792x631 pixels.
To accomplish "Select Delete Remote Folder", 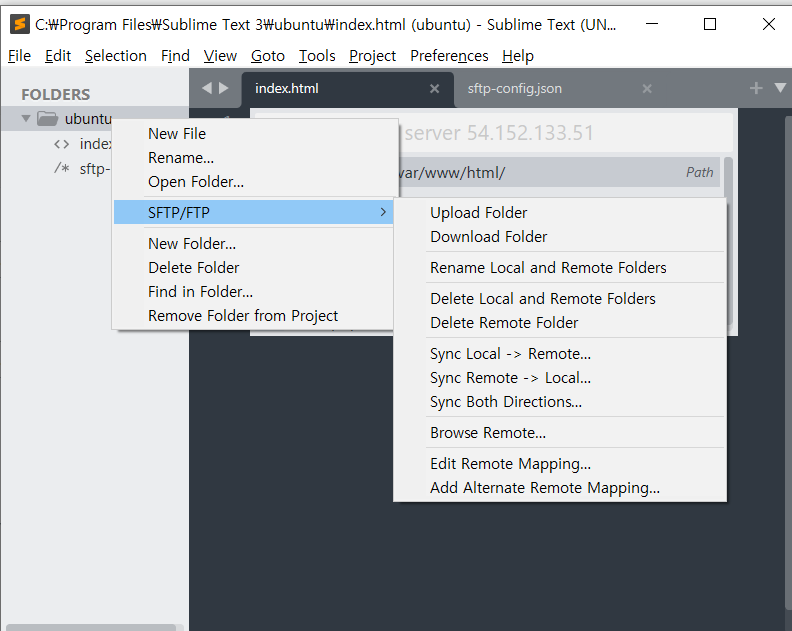I will coord(560,322).
